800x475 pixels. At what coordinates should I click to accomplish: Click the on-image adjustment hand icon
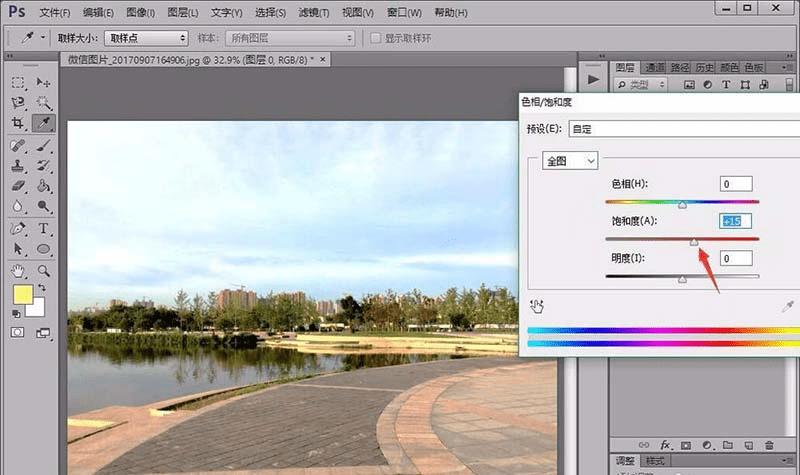tap(536, 305)
